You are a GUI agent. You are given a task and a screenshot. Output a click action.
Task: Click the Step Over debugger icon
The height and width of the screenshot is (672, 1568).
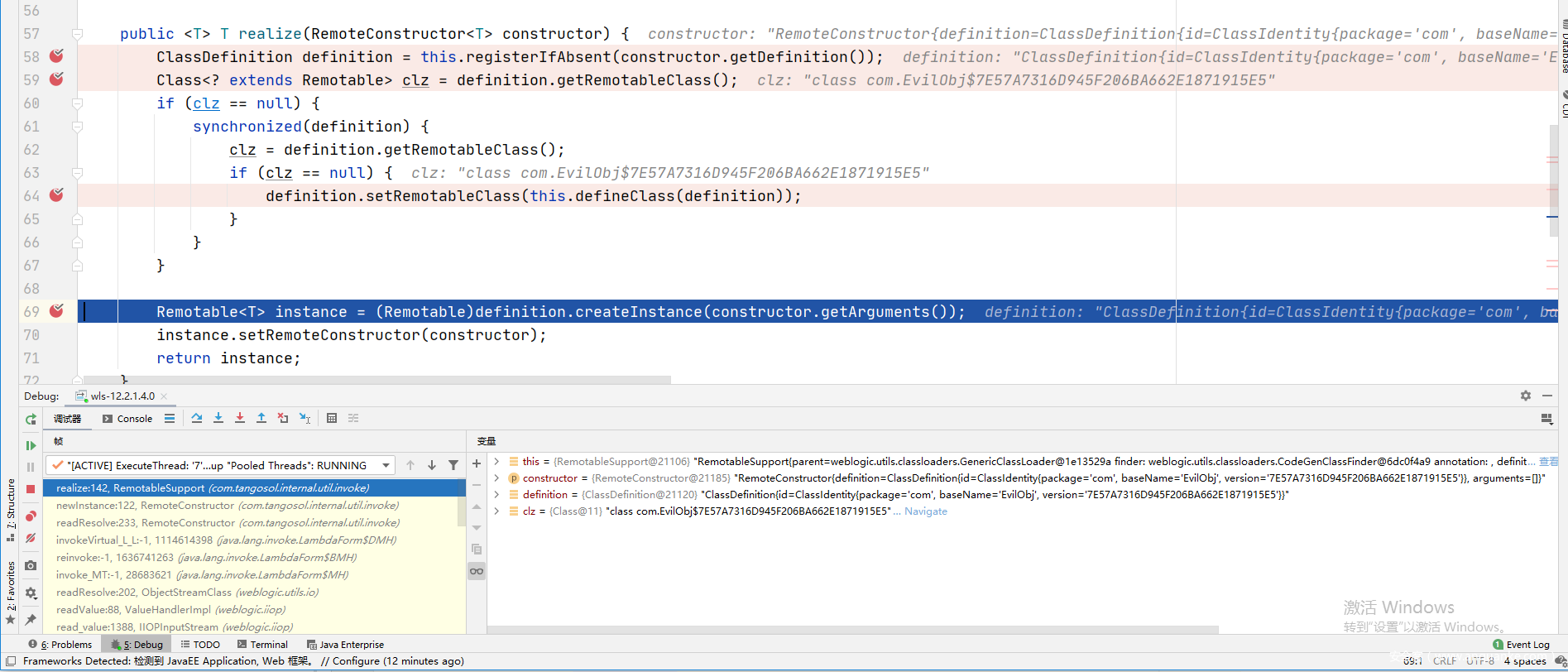point(197,418)
